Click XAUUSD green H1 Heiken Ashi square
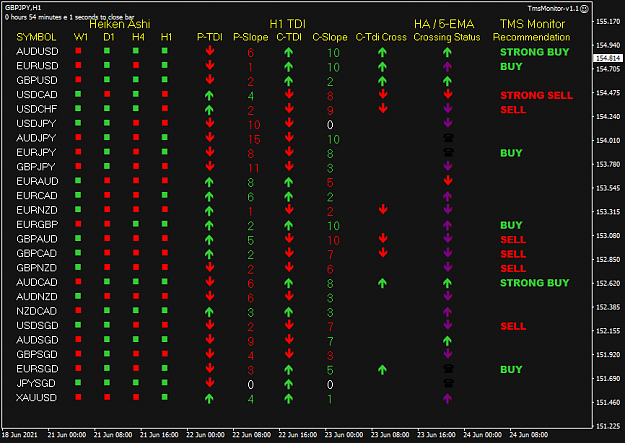625x443 pixels. pyautogui.click(x=165, y=397)
